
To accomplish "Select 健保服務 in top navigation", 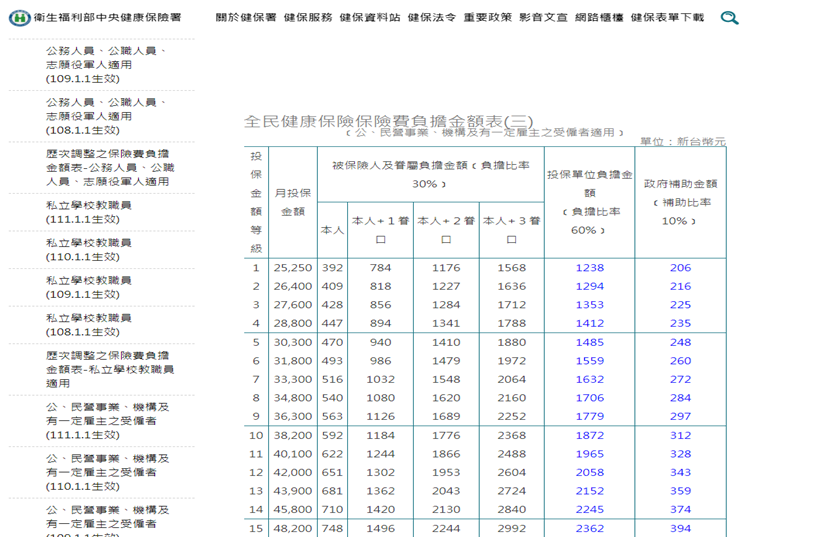I will tap(308, 18).
